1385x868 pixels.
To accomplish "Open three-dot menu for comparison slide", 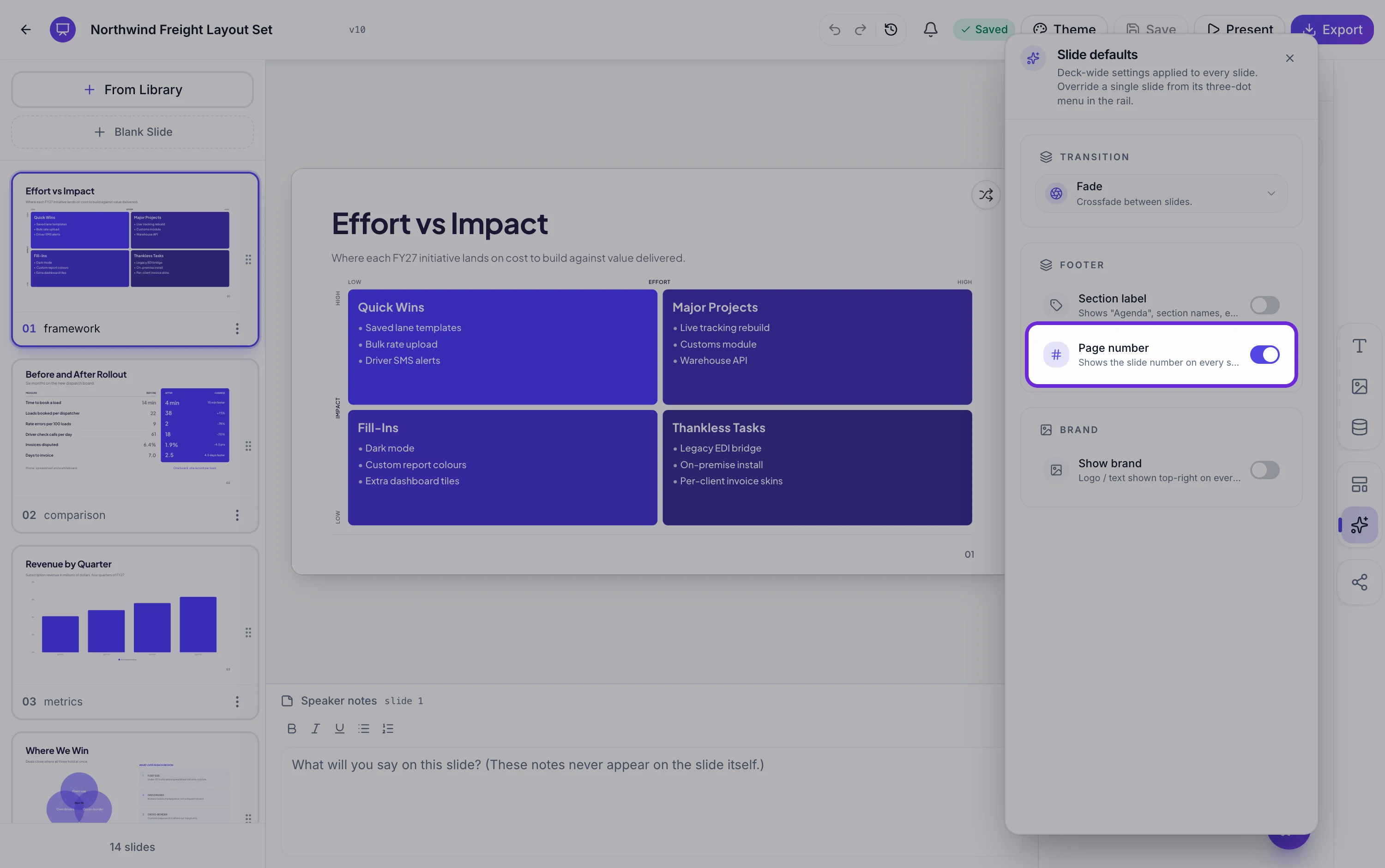I will [236, 515].
